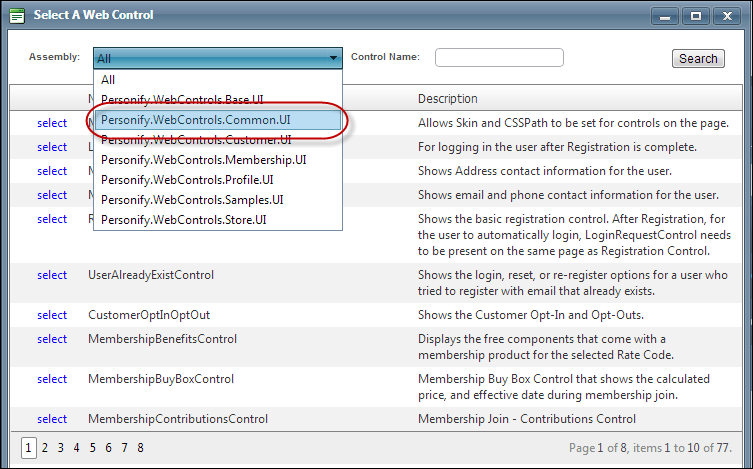Click select for MembershipContributionsControl
753x469 pixels.
(52, 419)
